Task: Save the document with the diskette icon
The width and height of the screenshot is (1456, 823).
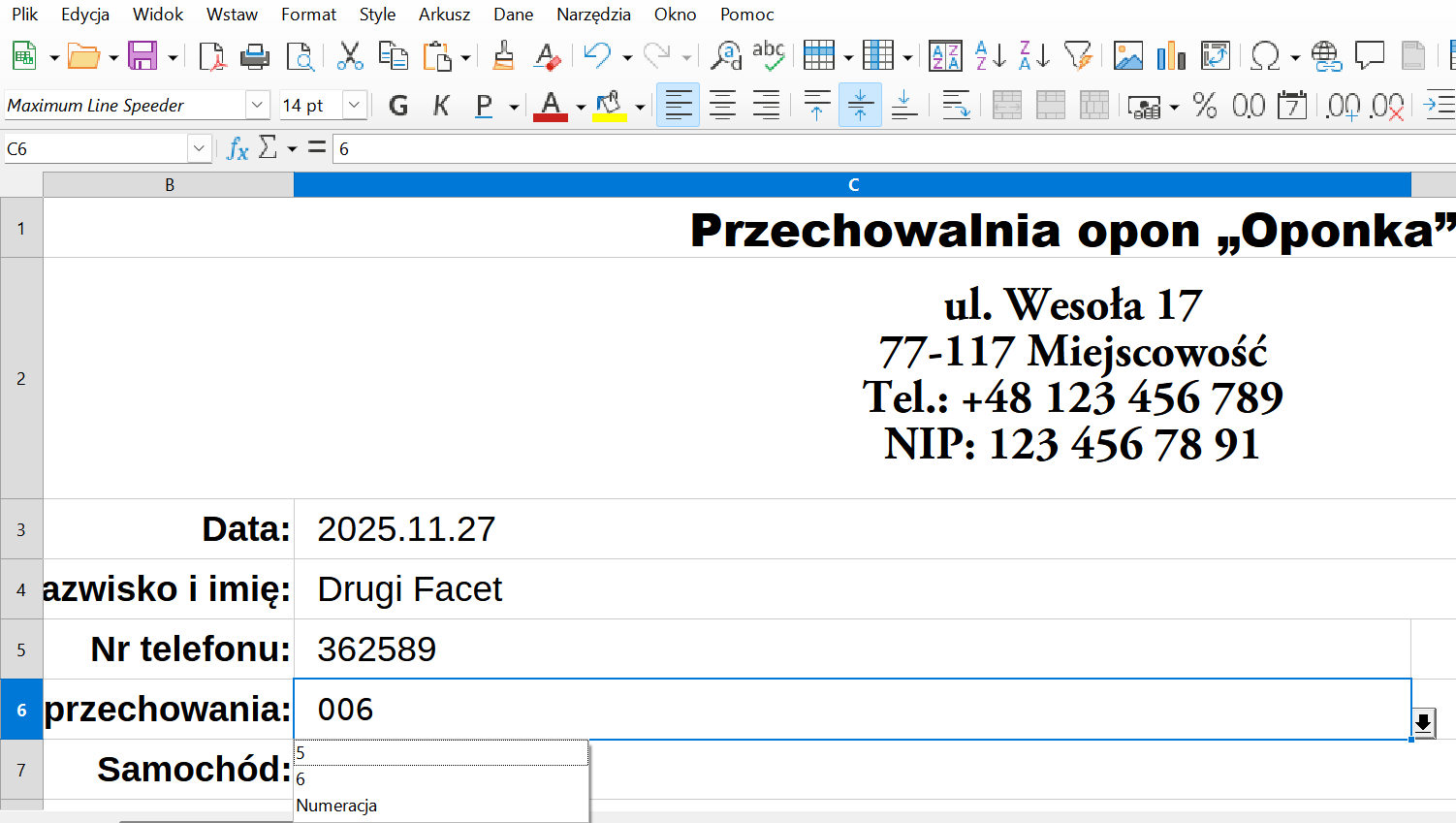Action: click(x=142, y=56)
